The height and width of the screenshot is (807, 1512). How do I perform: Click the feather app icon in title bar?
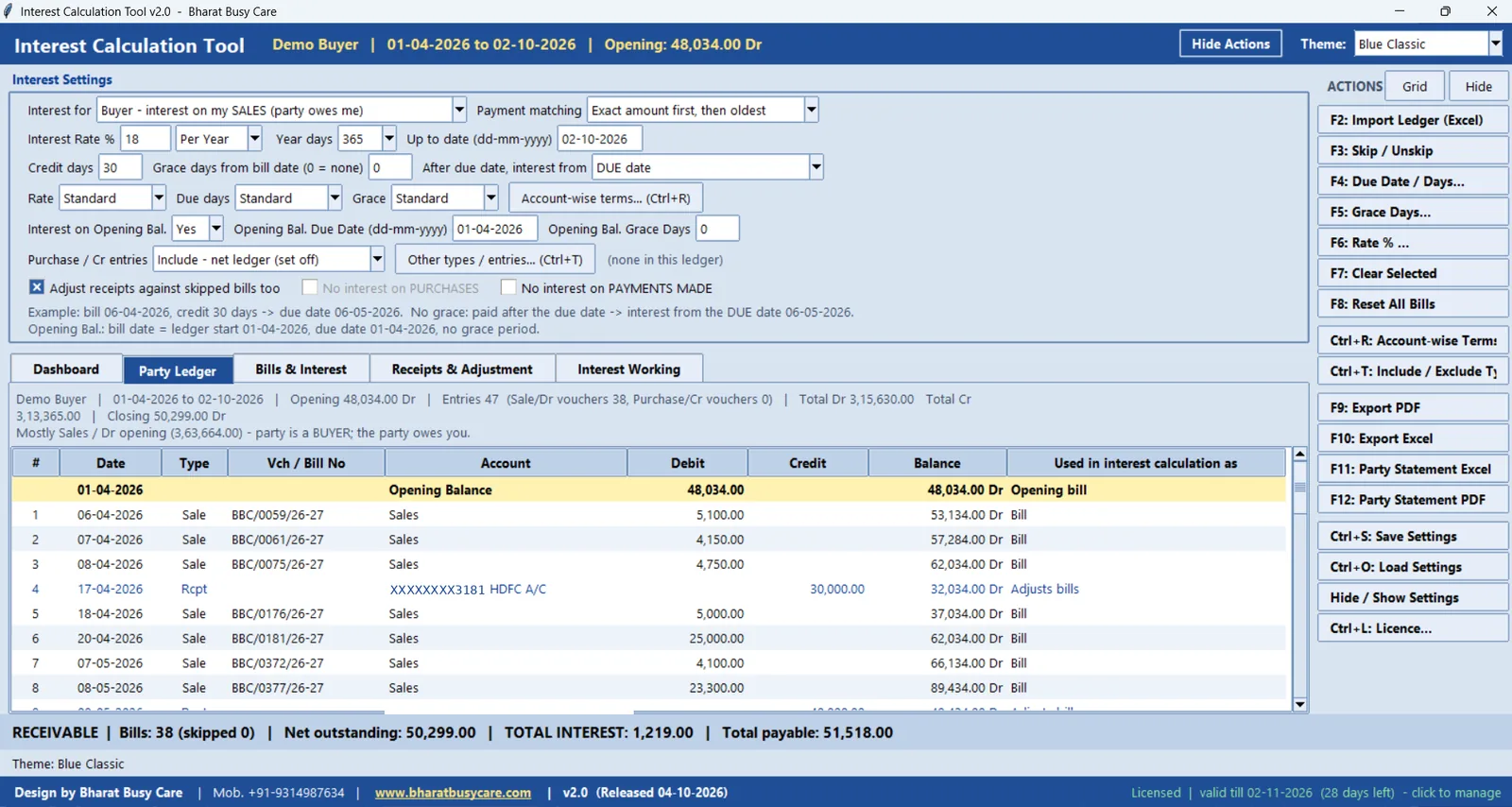9,11
